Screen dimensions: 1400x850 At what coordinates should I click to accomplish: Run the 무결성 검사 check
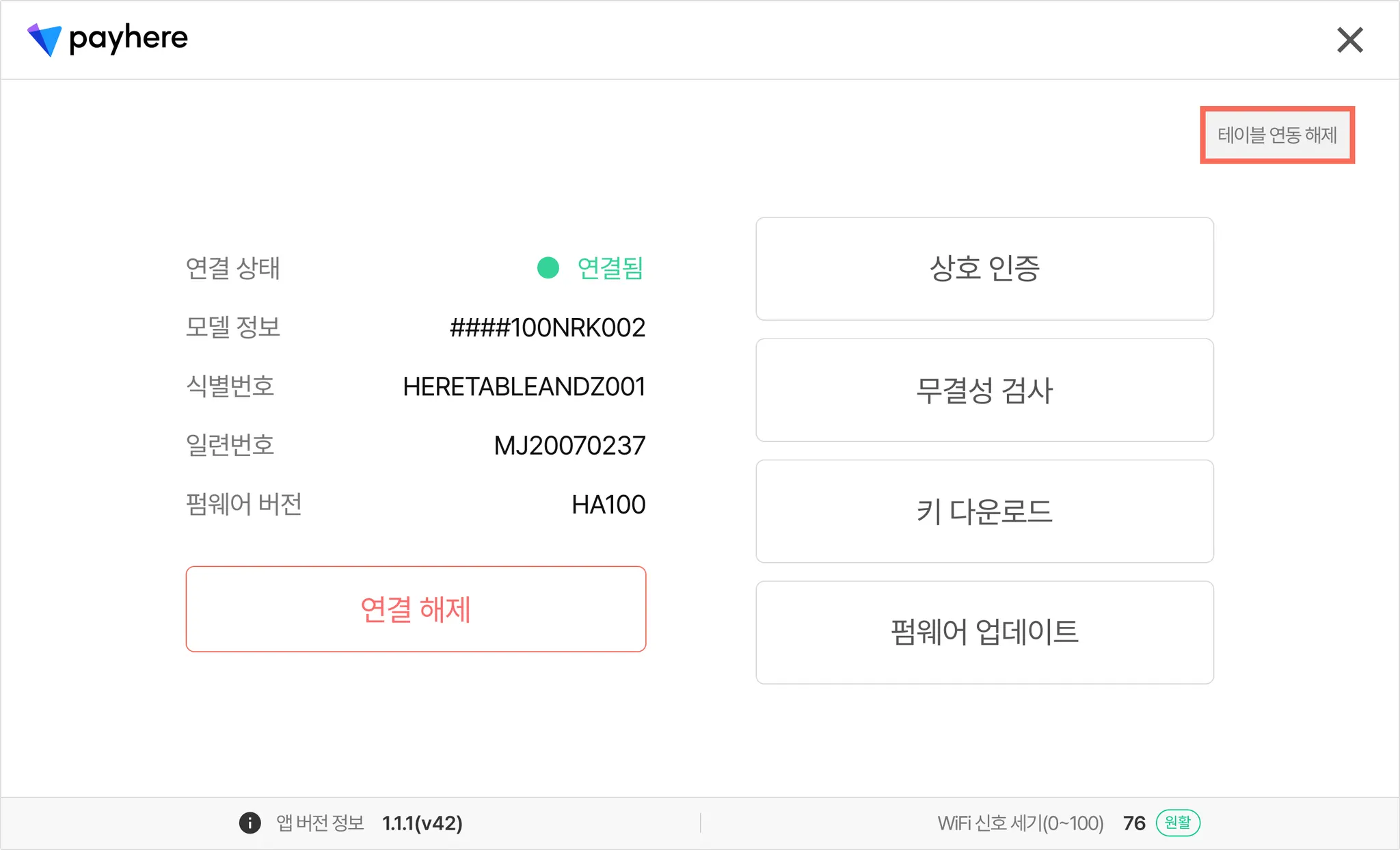coord(984,390)
